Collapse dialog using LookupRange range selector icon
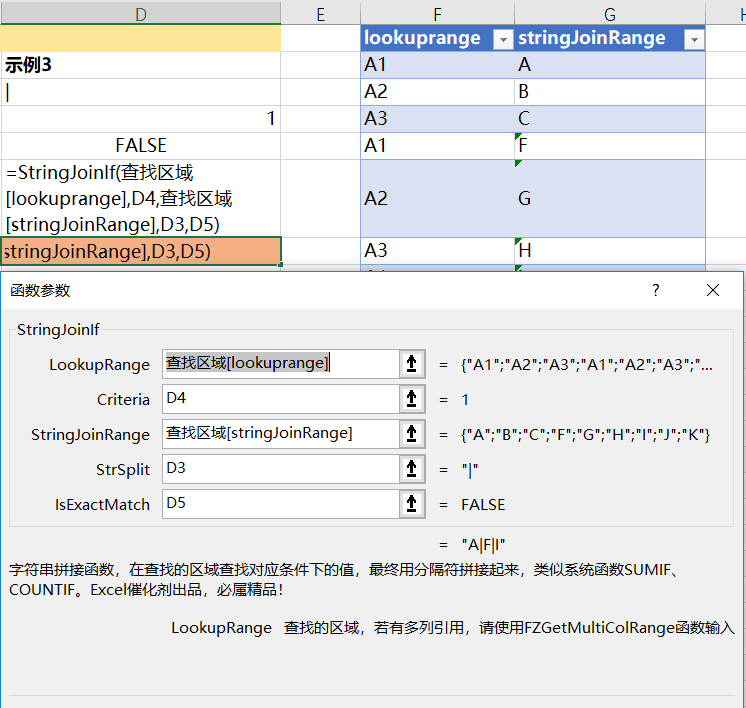 coord(412,364)
